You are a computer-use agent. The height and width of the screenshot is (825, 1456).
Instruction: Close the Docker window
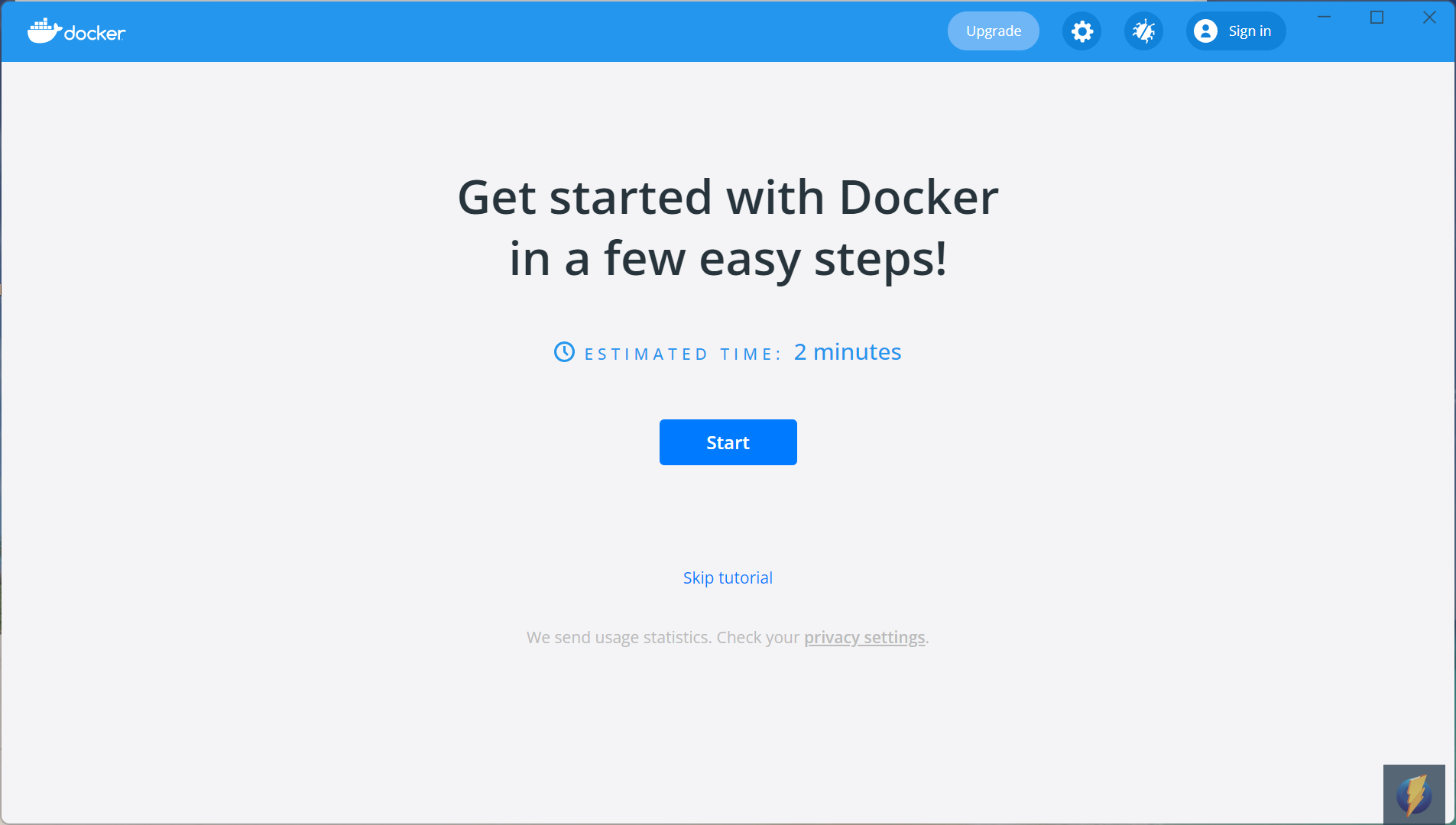(x=1429, y=17)
